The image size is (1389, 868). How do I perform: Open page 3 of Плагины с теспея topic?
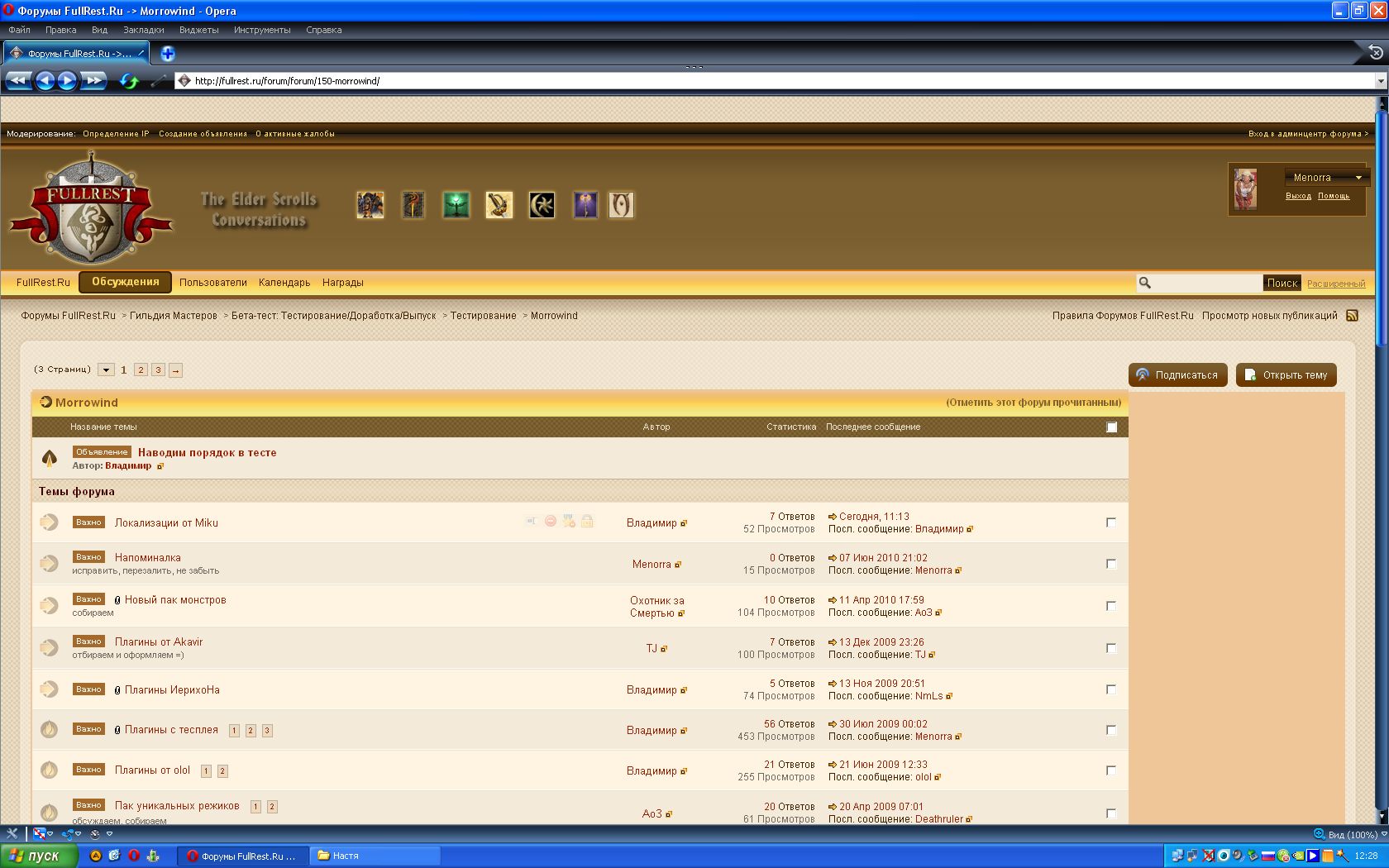pyautogui.click(x=267, y=731)
